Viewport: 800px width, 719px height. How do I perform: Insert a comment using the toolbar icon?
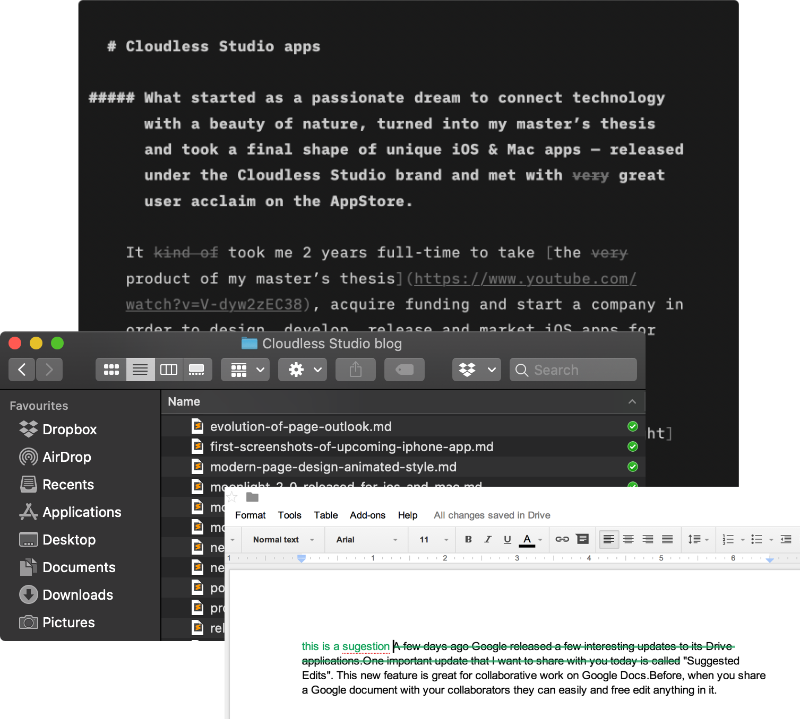(582, 539)
